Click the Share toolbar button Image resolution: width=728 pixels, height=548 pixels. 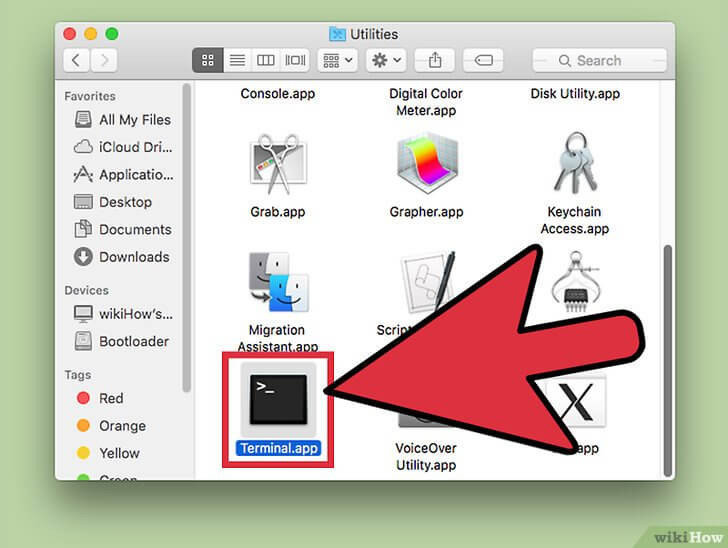(x=435, y=60)
